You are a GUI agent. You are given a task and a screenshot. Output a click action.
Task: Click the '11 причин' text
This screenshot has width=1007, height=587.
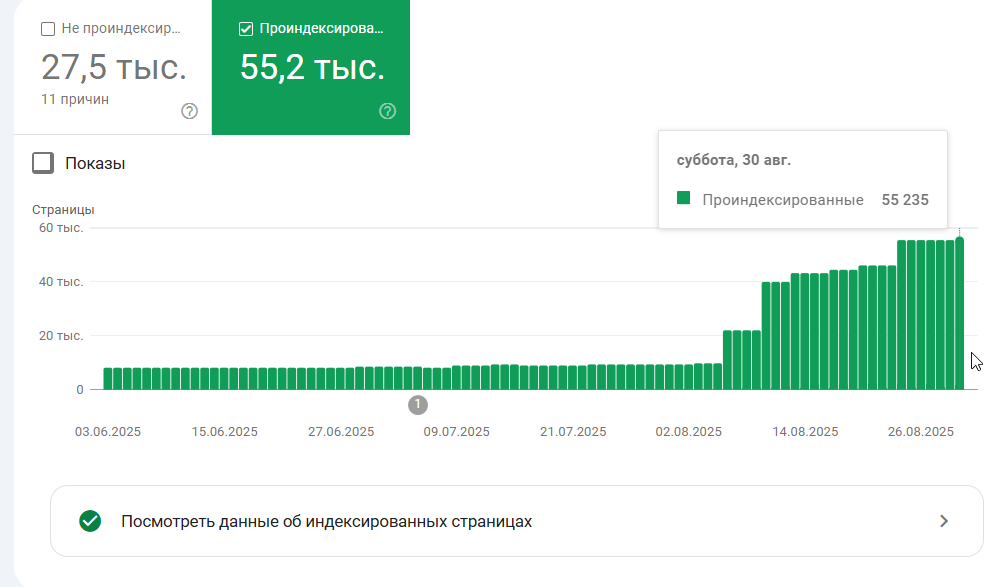[x=75, y=100]
